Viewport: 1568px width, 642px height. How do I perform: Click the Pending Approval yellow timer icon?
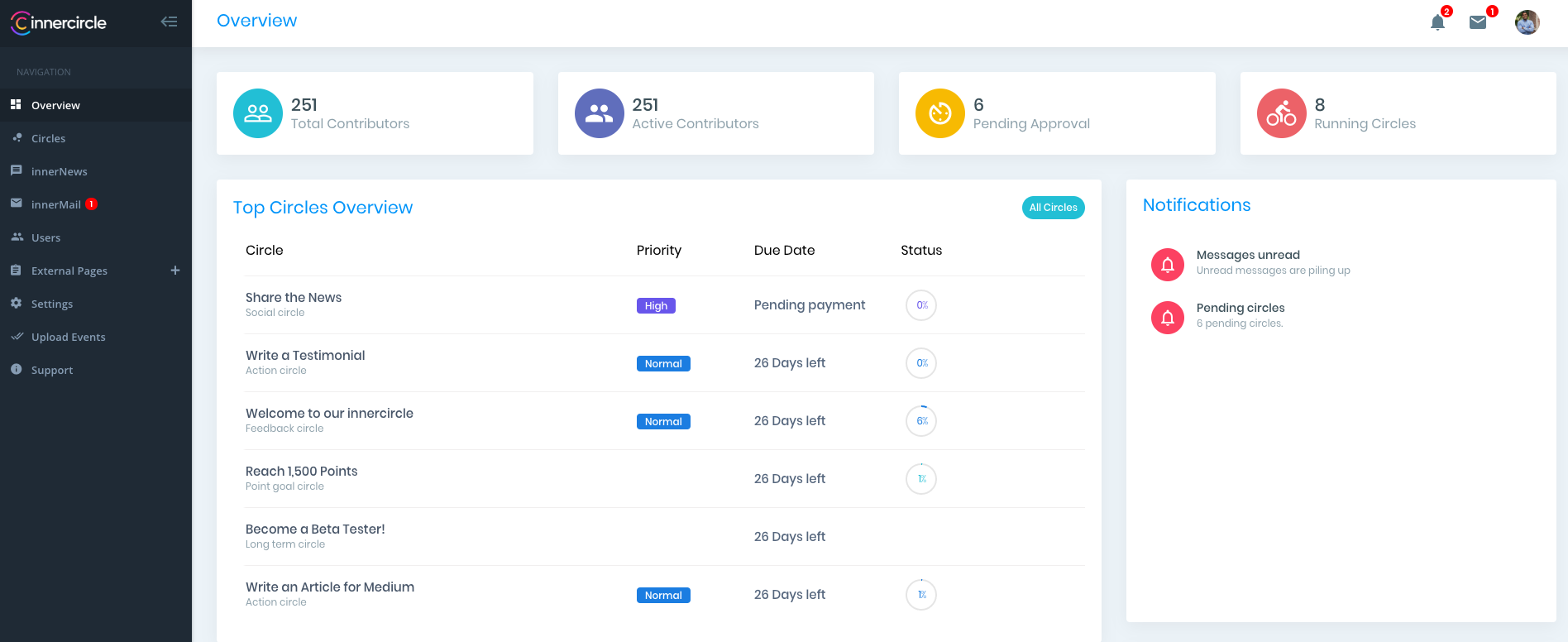pyautogui.click(x=940, y=113)
